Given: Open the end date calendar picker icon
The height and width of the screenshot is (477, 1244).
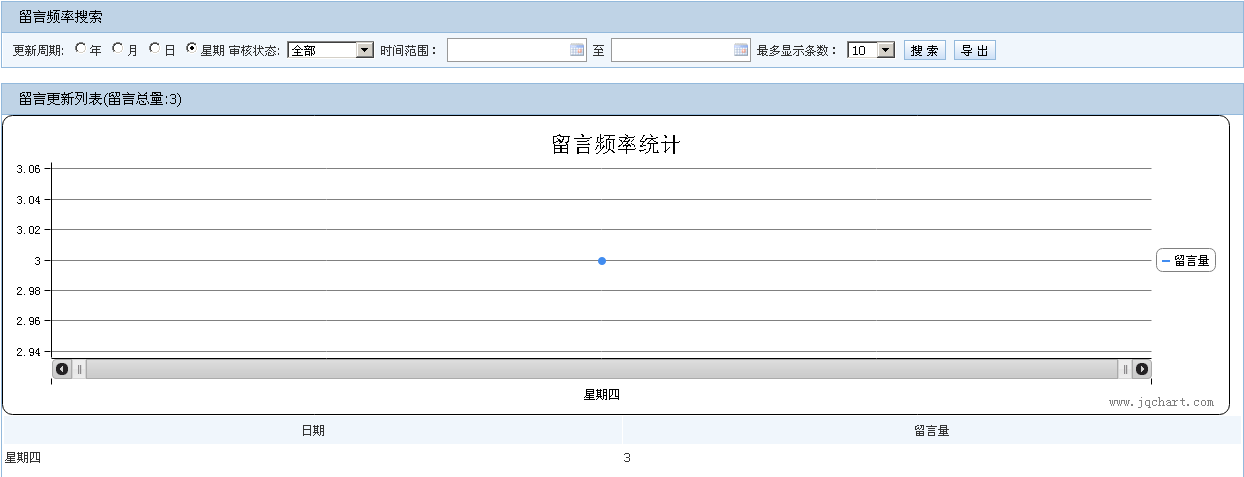Looking at the screenshot, I should 741,50.
